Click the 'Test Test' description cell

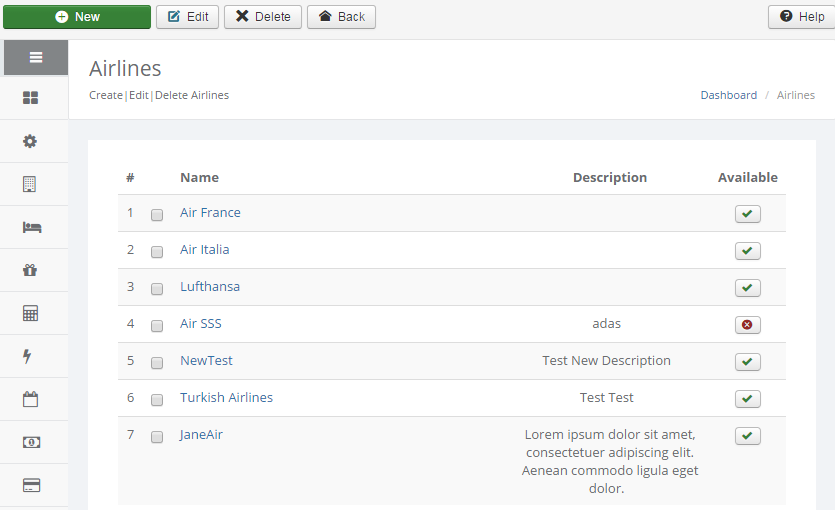[607, 398]
